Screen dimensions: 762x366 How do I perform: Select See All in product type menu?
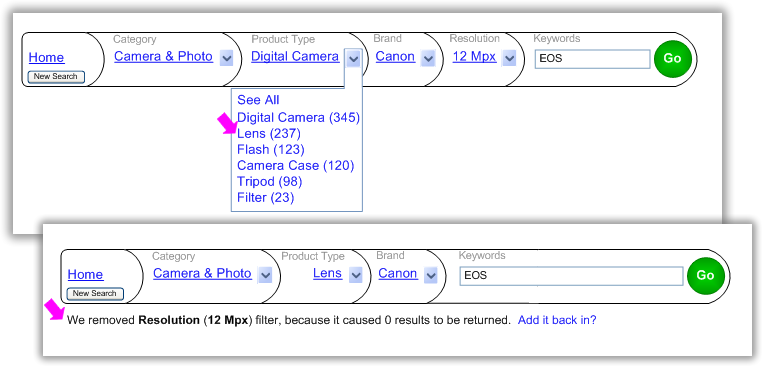tap(258, 100)
